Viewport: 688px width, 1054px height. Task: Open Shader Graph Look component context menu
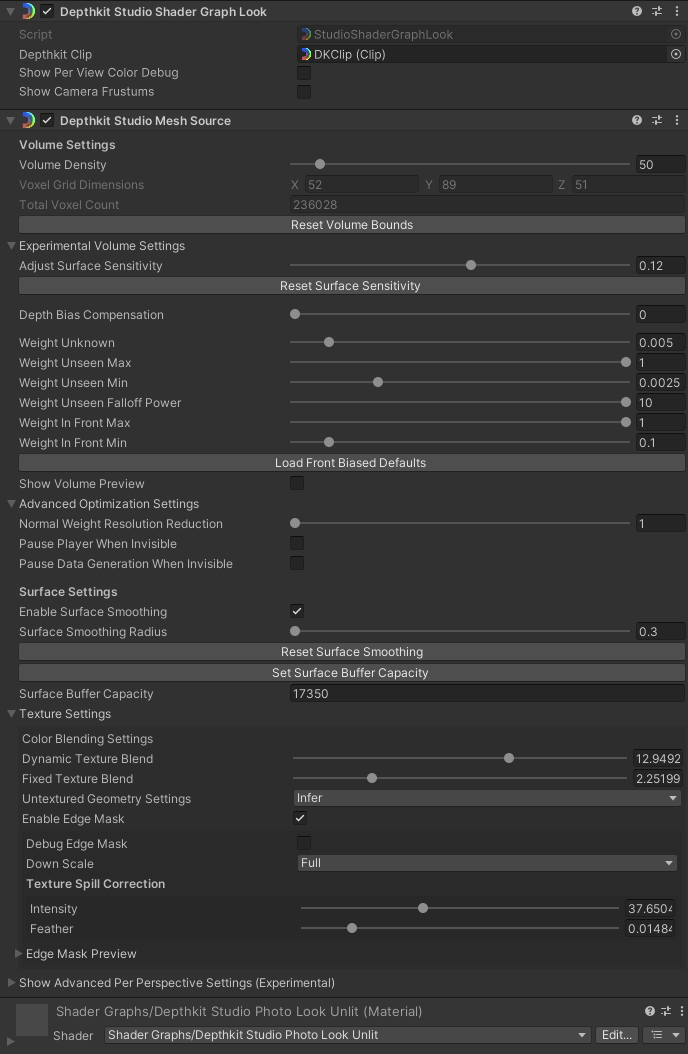(x=676, y=11)
